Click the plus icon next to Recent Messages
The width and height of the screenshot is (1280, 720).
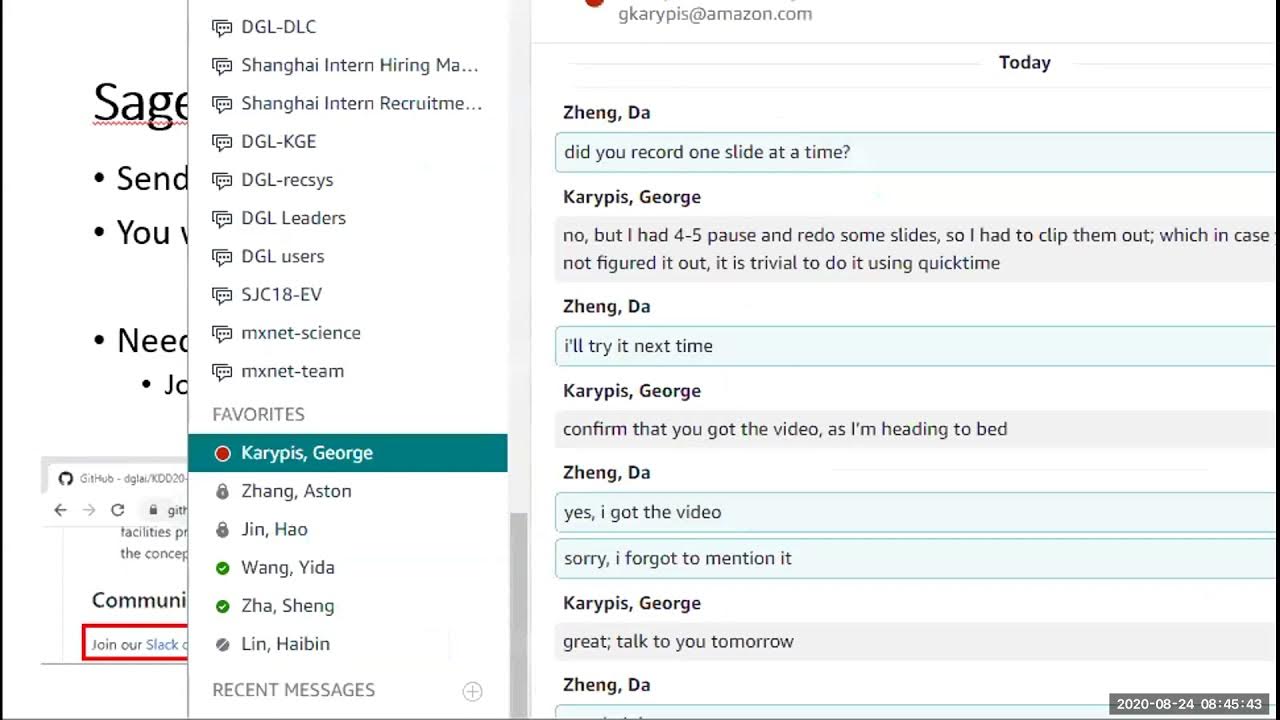472,691
